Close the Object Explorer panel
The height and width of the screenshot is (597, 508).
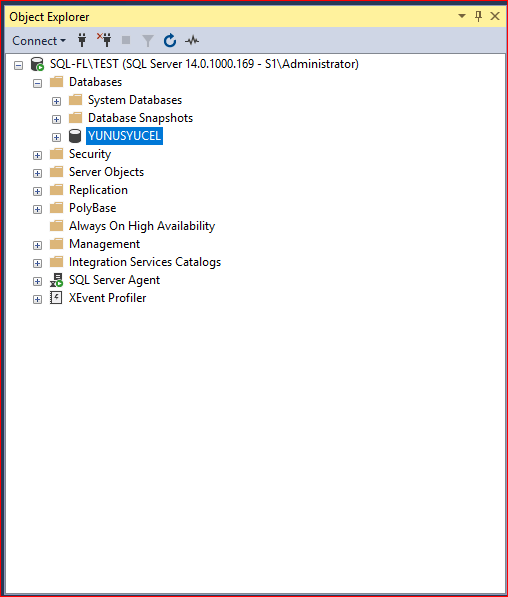coord(495,16)
